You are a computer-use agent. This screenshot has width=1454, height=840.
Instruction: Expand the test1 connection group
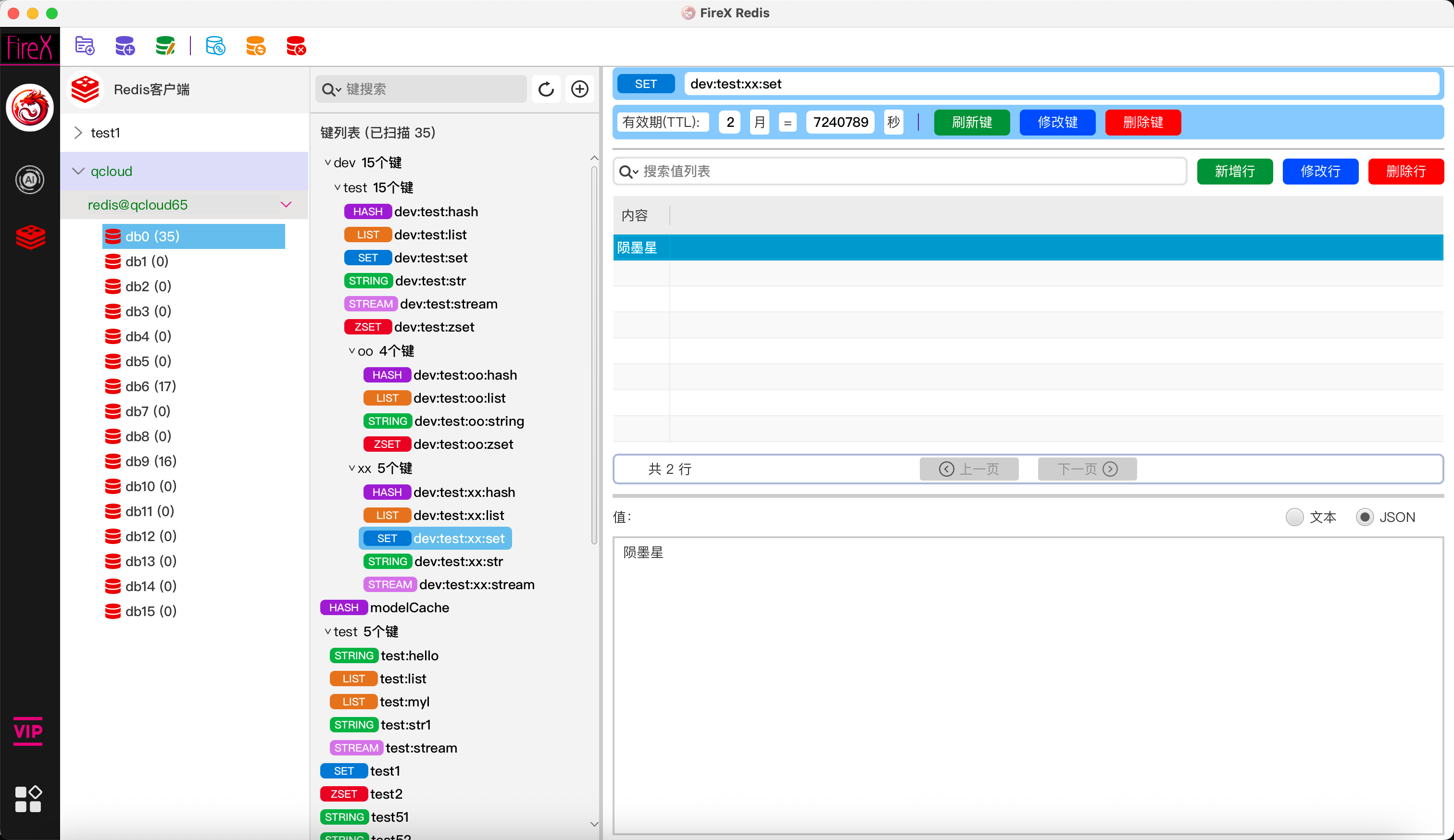pos(78,133)
